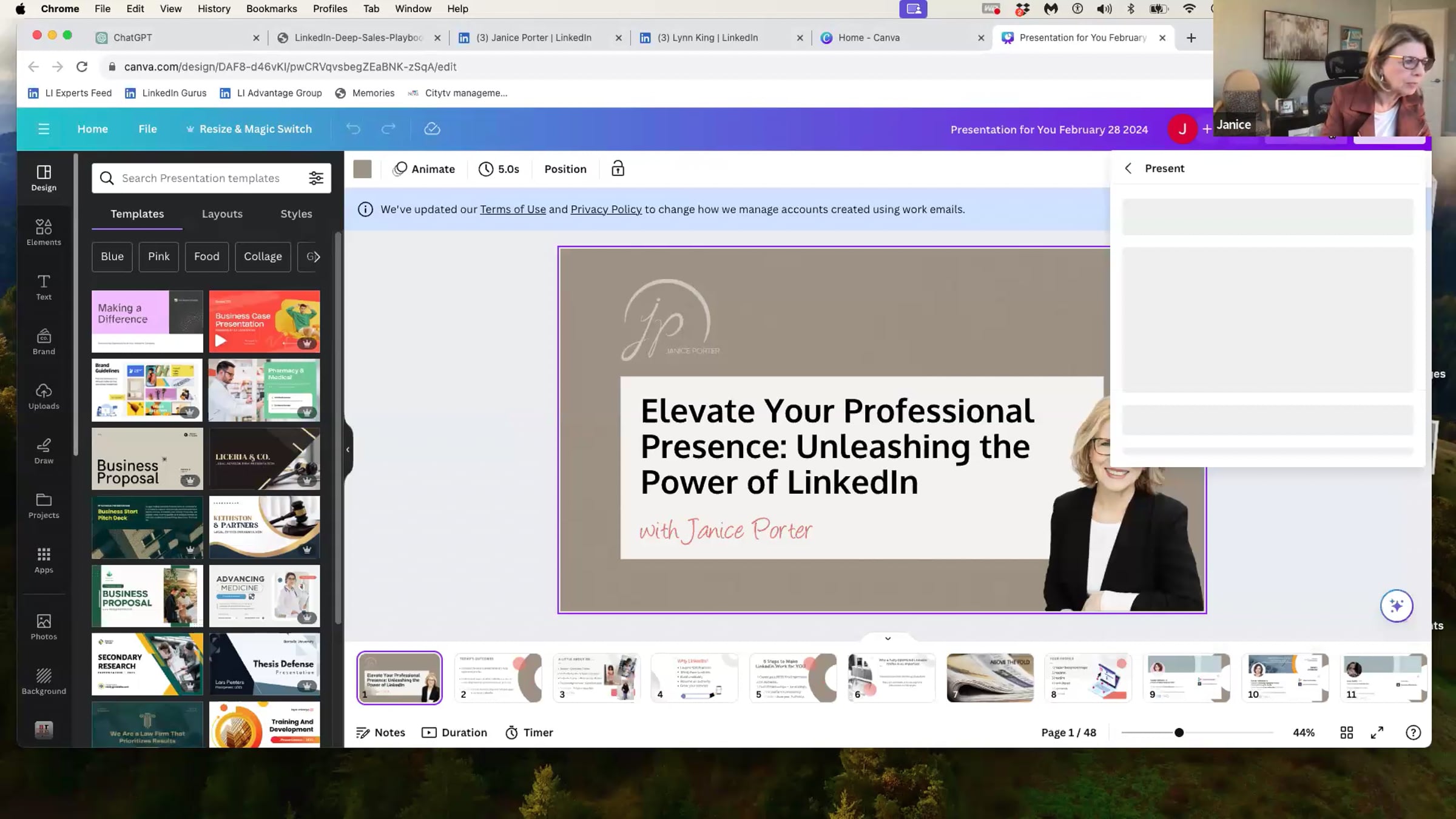Toggle the left sidebar hamburger menu
This screenshot has width=1456, height=819.
pyautogui.click(x=44, y=129)
